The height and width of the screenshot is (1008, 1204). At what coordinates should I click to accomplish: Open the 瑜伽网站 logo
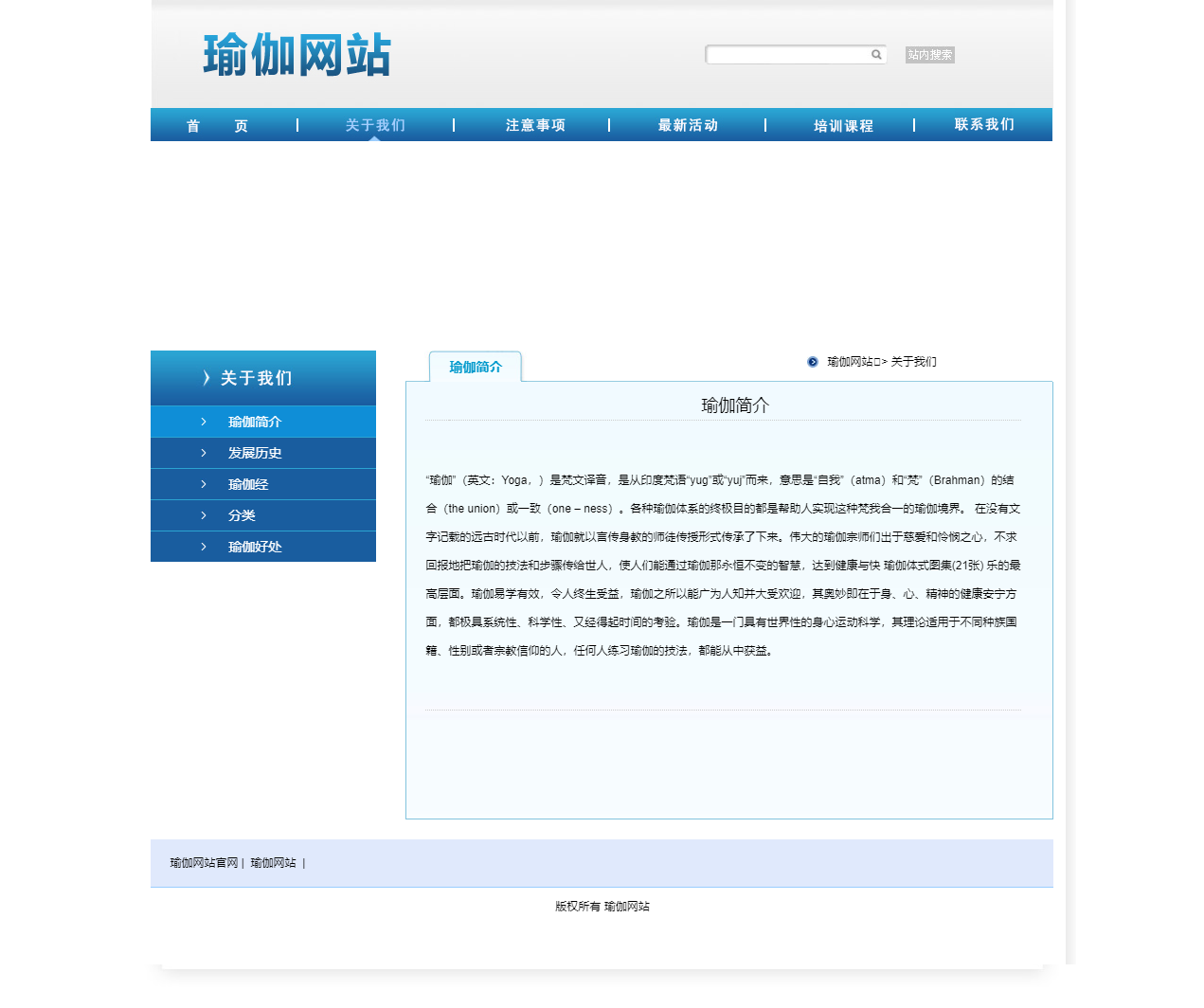tap(297, 55)
